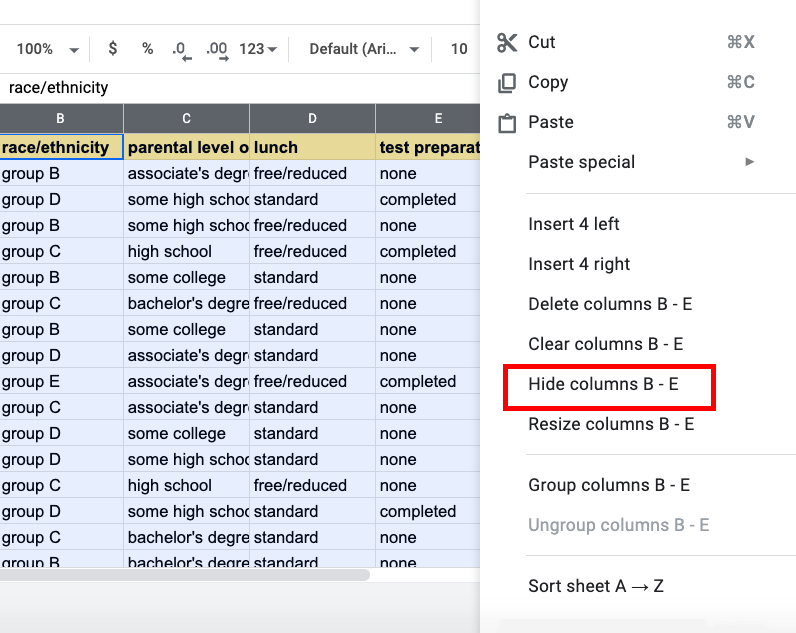Click the Paste clipboard icon
Image resolution: width=796 pixels, height=633 pixels.
pos(507,123)
